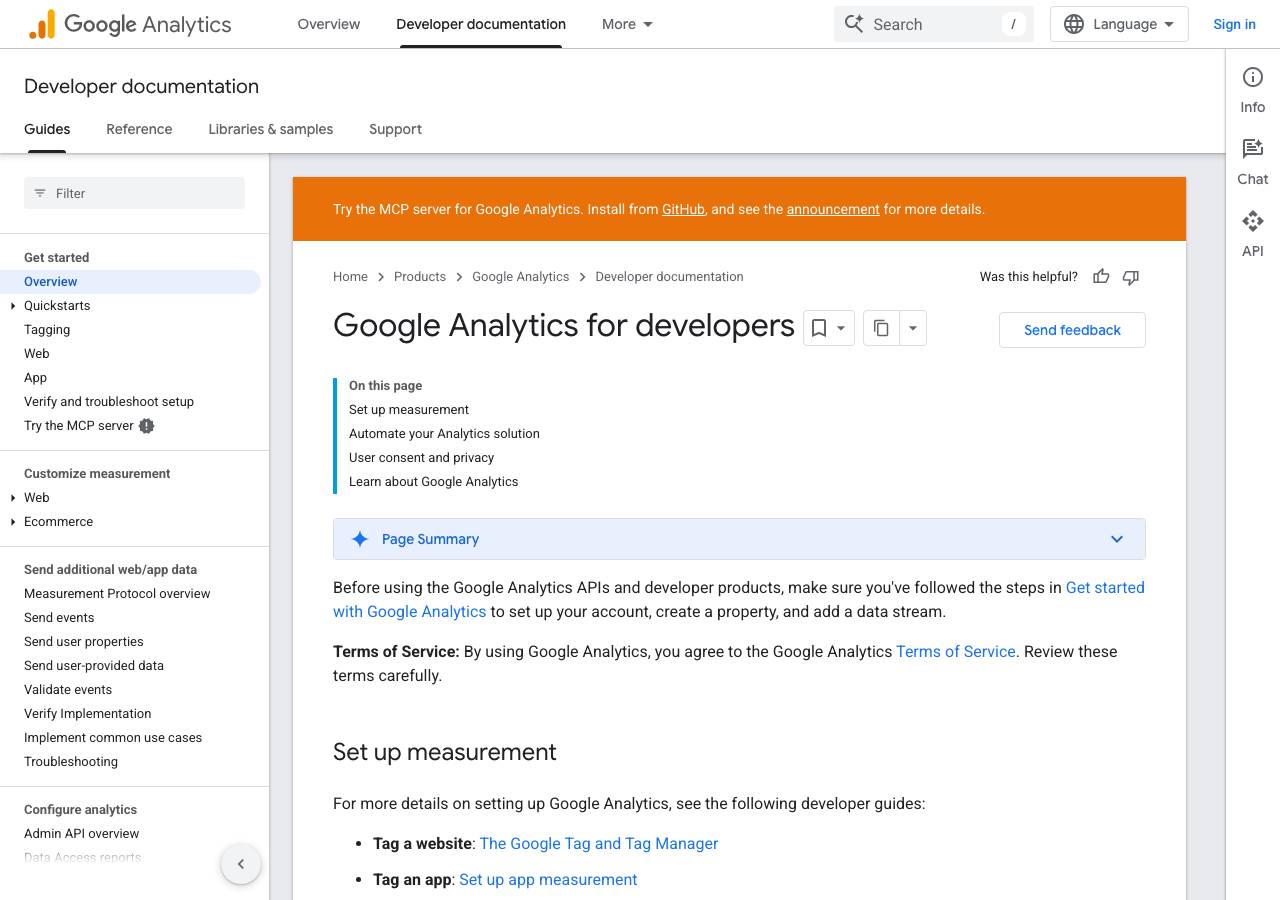The image size is (1280, 900).
Task: Open Verify and troubleshoot setup
Action: coord(109,402)
